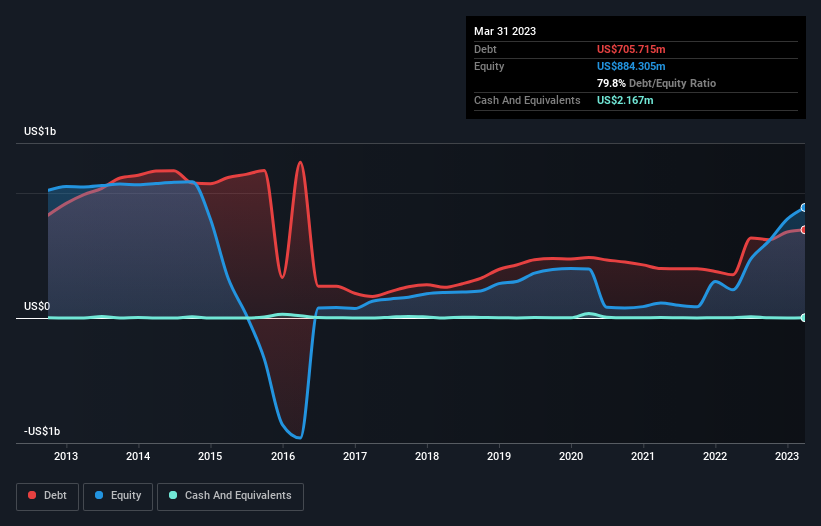Select the 2019 x-axis label

(499, 456)
